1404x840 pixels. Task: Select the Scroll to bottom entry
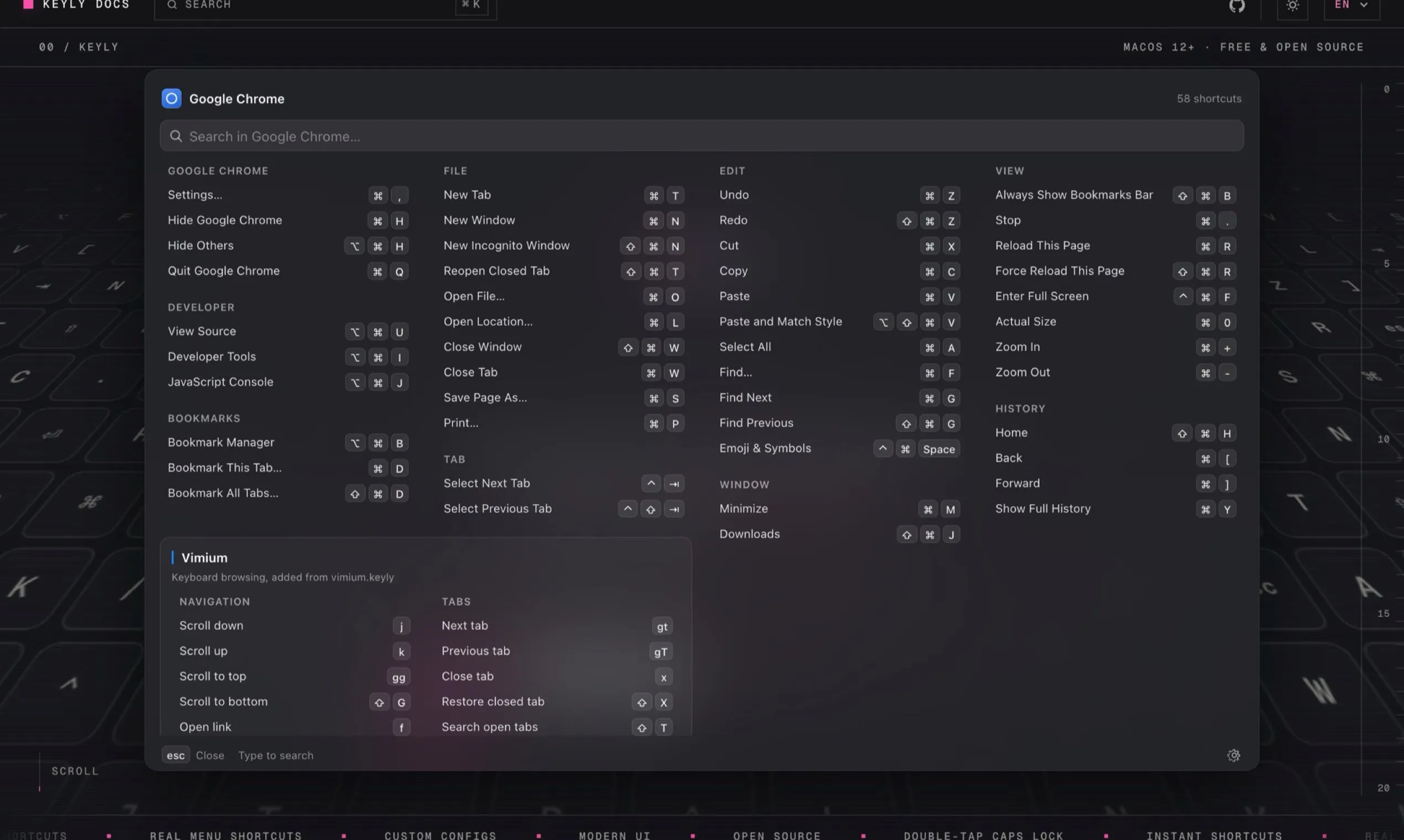click(x=295, y=702)
